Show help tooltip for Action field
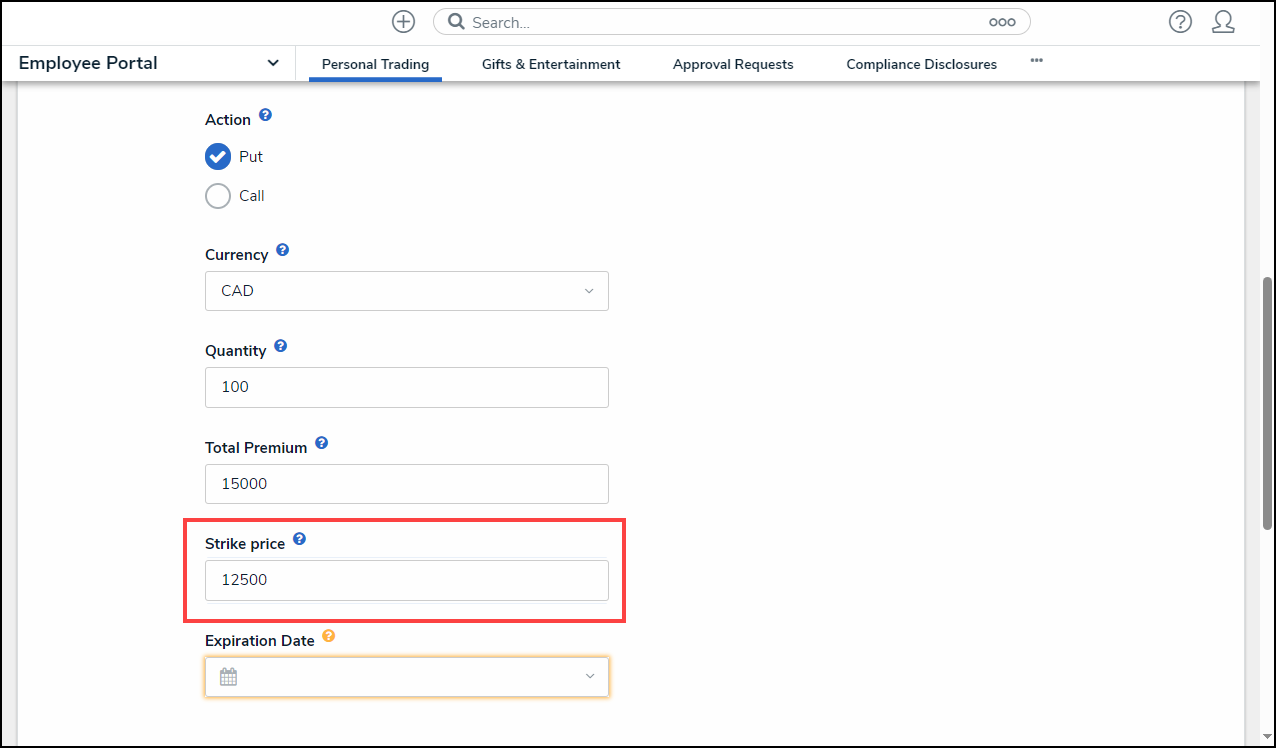Screen dimensions: 1276x748 265,115
